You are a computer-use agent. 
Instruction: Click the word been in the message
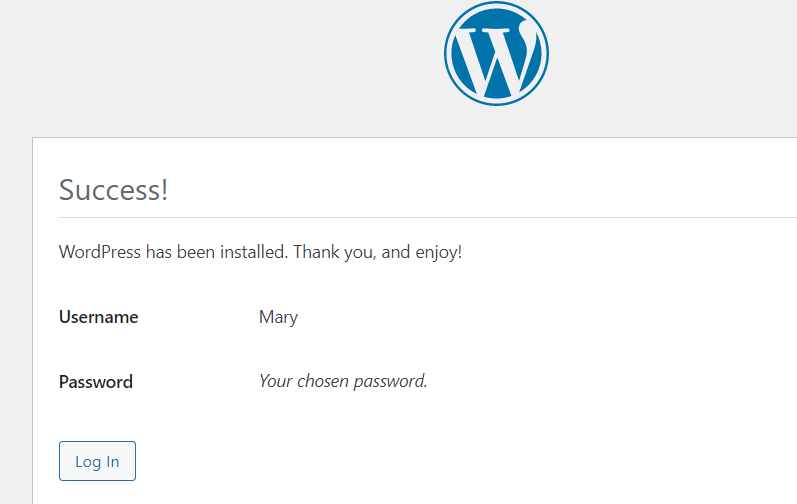click(x=196, y=252)
